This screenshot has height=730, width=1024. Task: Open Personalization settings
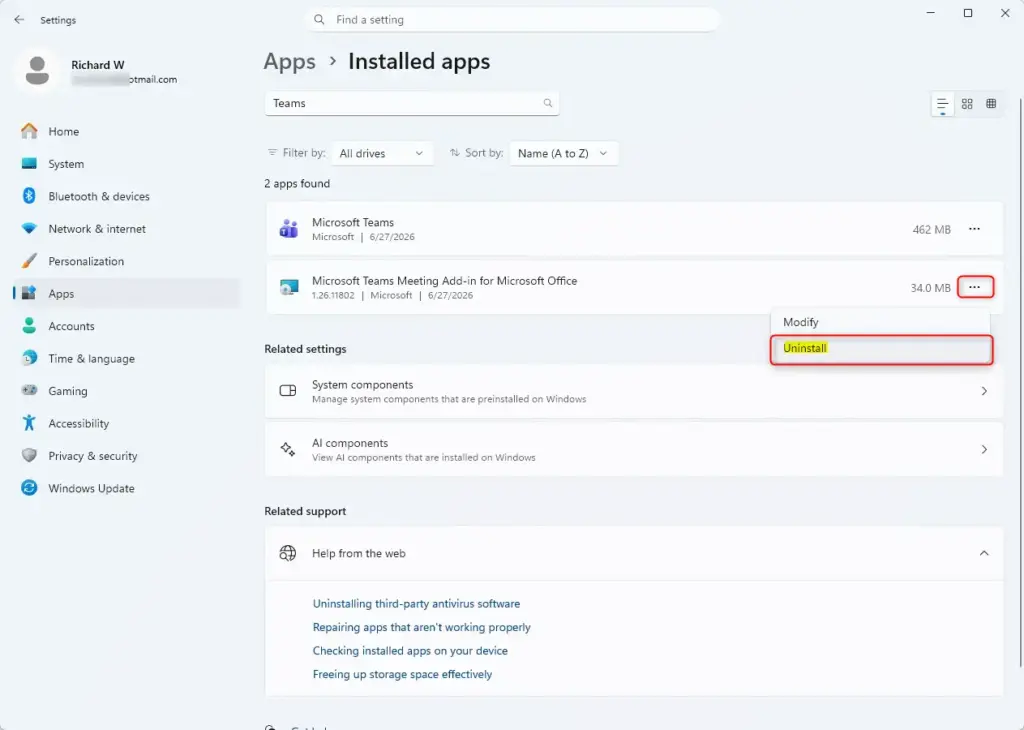(127, 261)
